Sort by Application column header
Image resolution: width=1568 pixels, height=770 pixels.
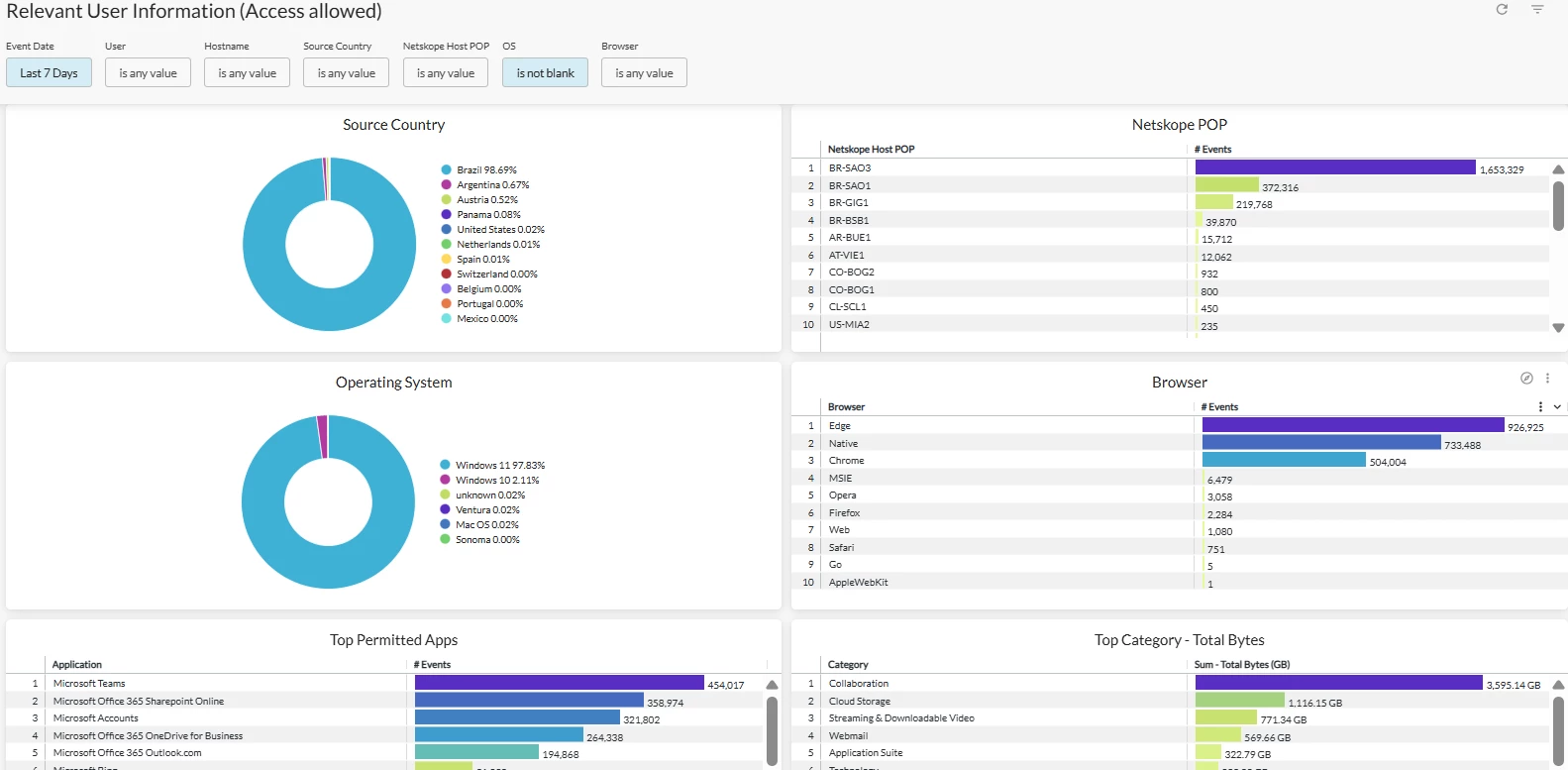pyautogui.click(x=77, y=664)
